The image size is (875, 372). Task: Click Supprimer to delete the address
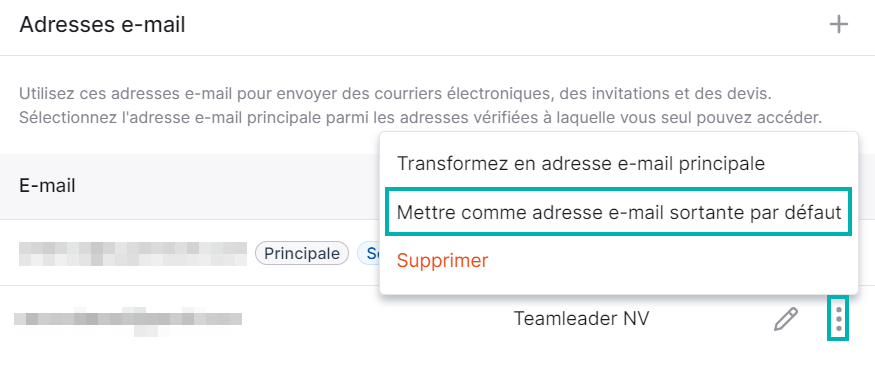point(443,260)
